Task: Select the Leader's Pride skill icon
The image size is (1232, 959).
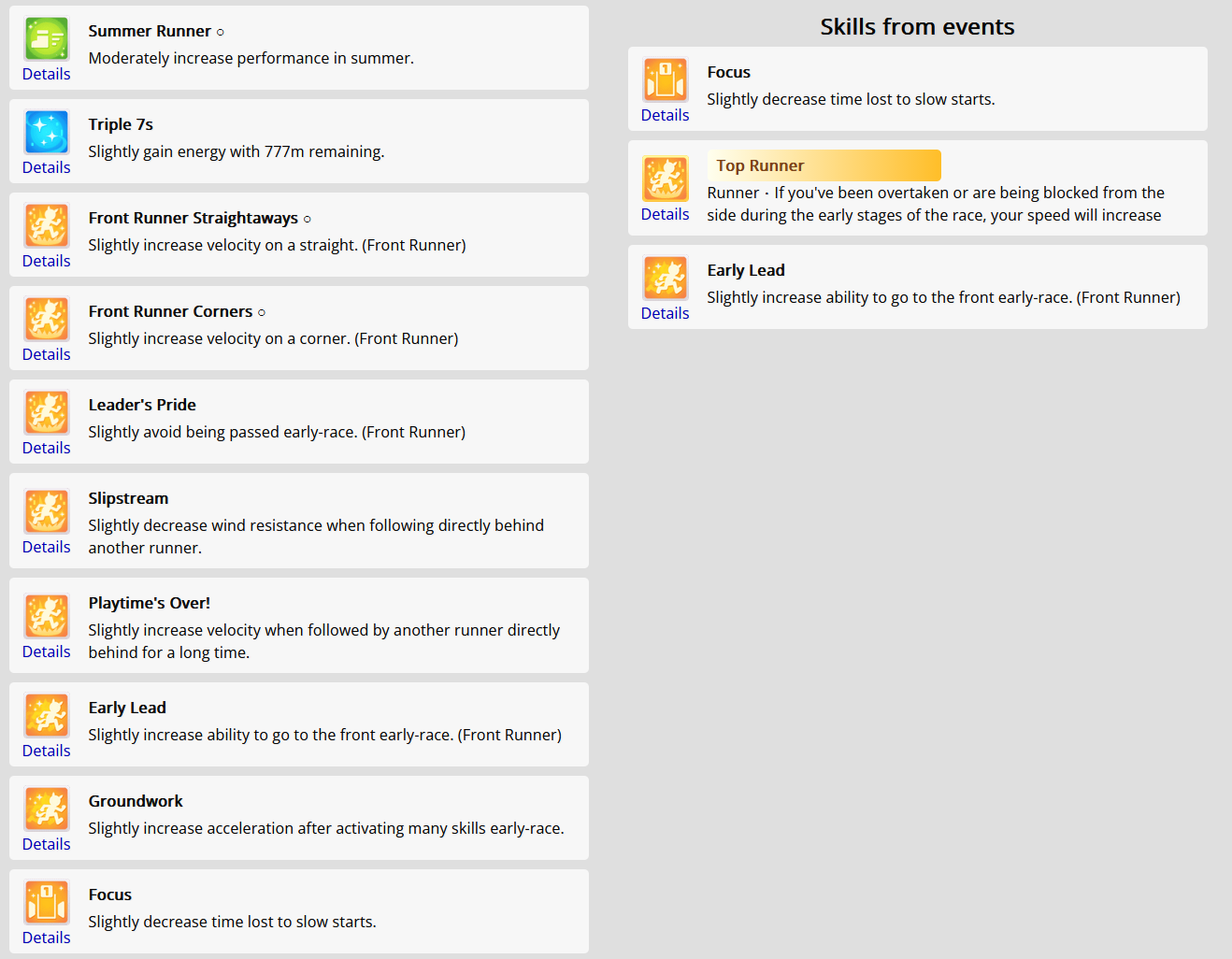Action: click(47, 413)
